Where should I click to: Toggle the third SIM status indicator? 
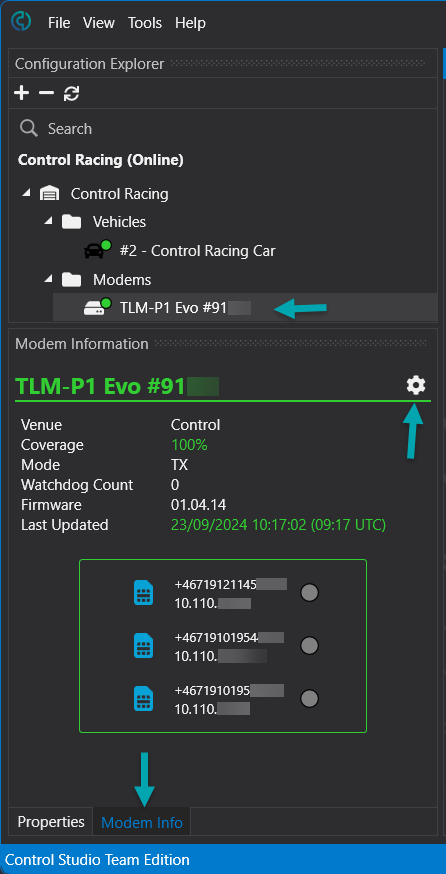(x=309, y=698)
